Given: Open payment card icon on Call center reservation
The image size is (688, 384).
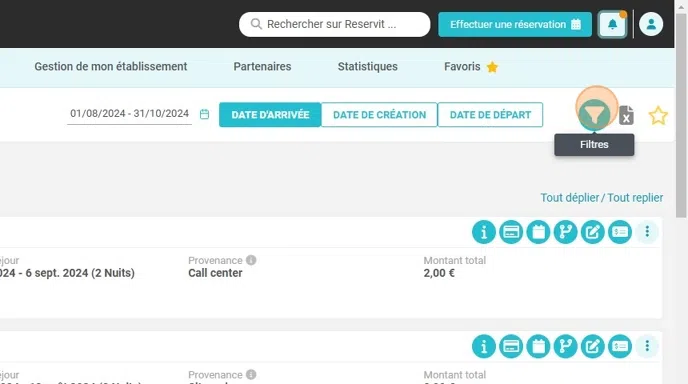Looking at the screenshot, I should [x=511, y=232].
